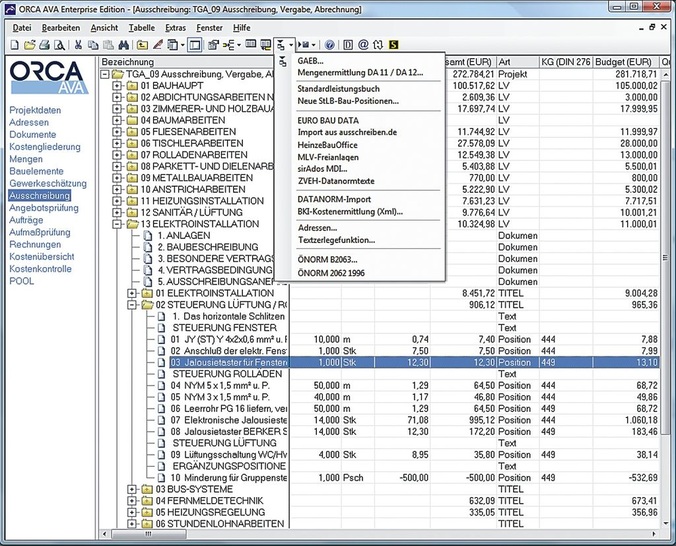Click the yellow S toolbar icon
The width and height of the screenshot is (676, 546).
tap(394, 45)
